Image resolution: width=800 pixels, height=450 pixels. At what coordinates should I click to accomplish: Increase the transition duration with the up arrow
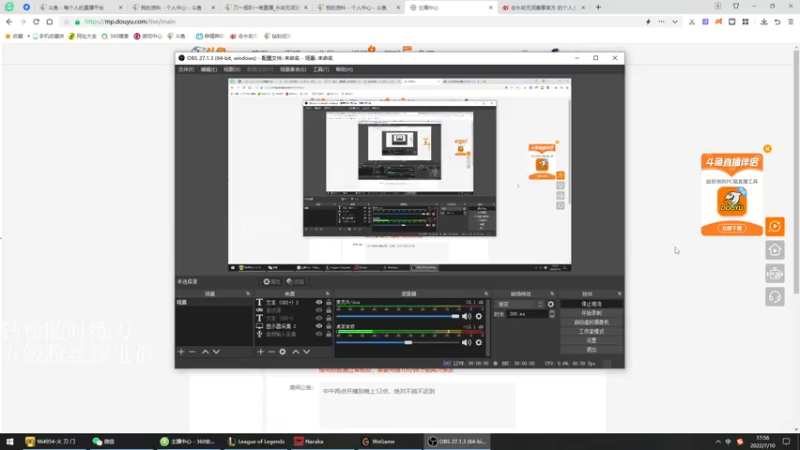coord(552,312)
